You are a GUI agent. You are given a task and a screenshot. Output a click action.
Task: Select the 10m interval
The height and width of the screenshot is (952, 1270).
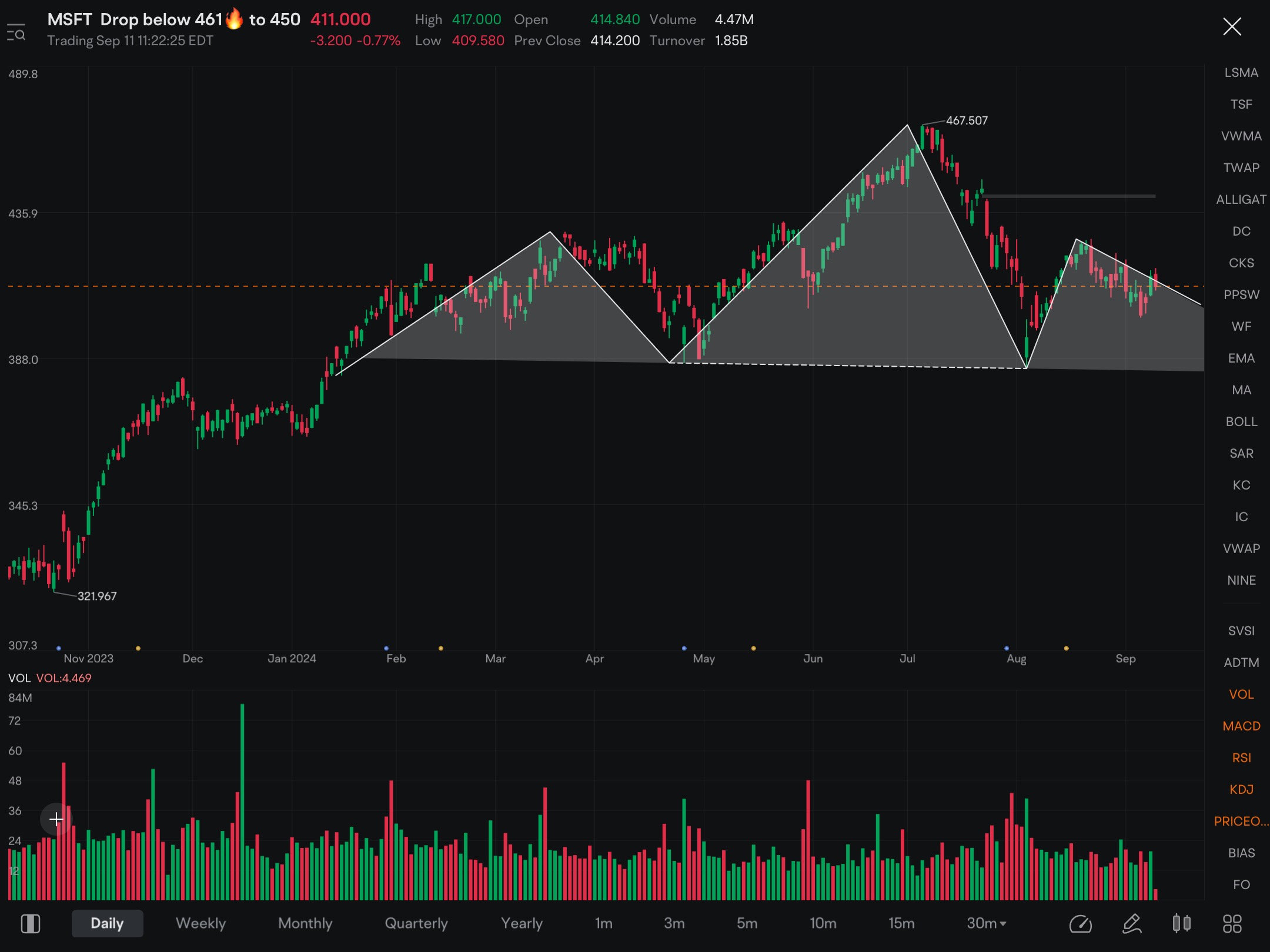(823, 923)
